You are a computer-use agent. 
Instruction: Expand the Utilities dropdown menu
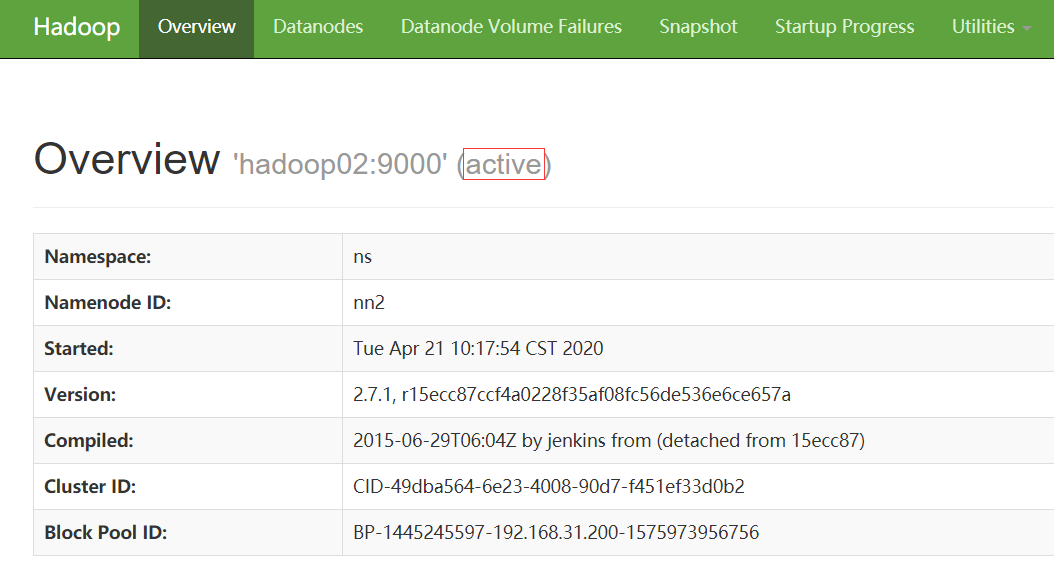(983, 28)
